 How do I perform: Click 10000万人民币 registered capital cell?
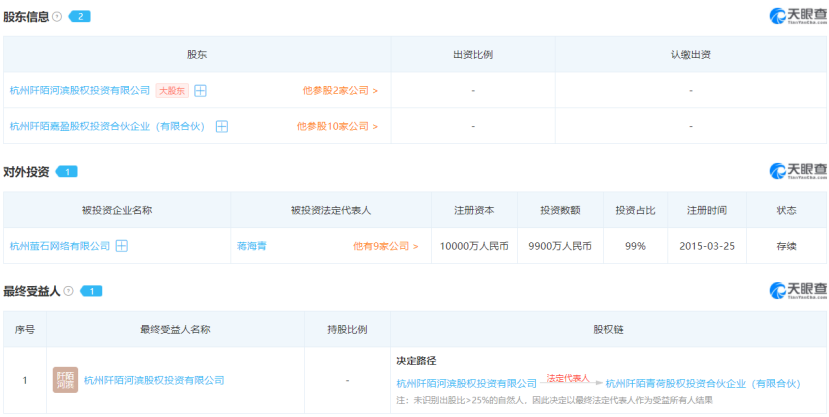(474, 246)
